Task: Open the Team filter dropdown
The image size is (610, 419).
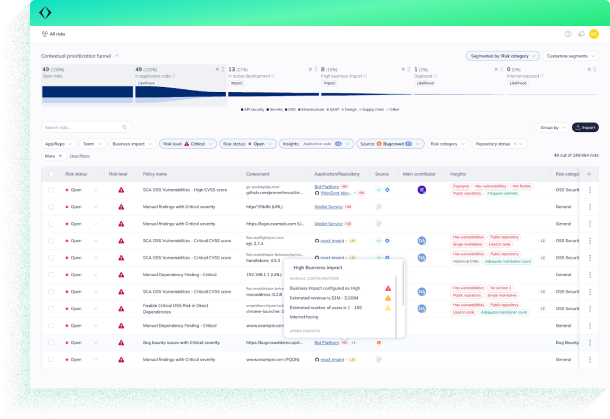Action: pyautogui.click(x=92, y=144)
